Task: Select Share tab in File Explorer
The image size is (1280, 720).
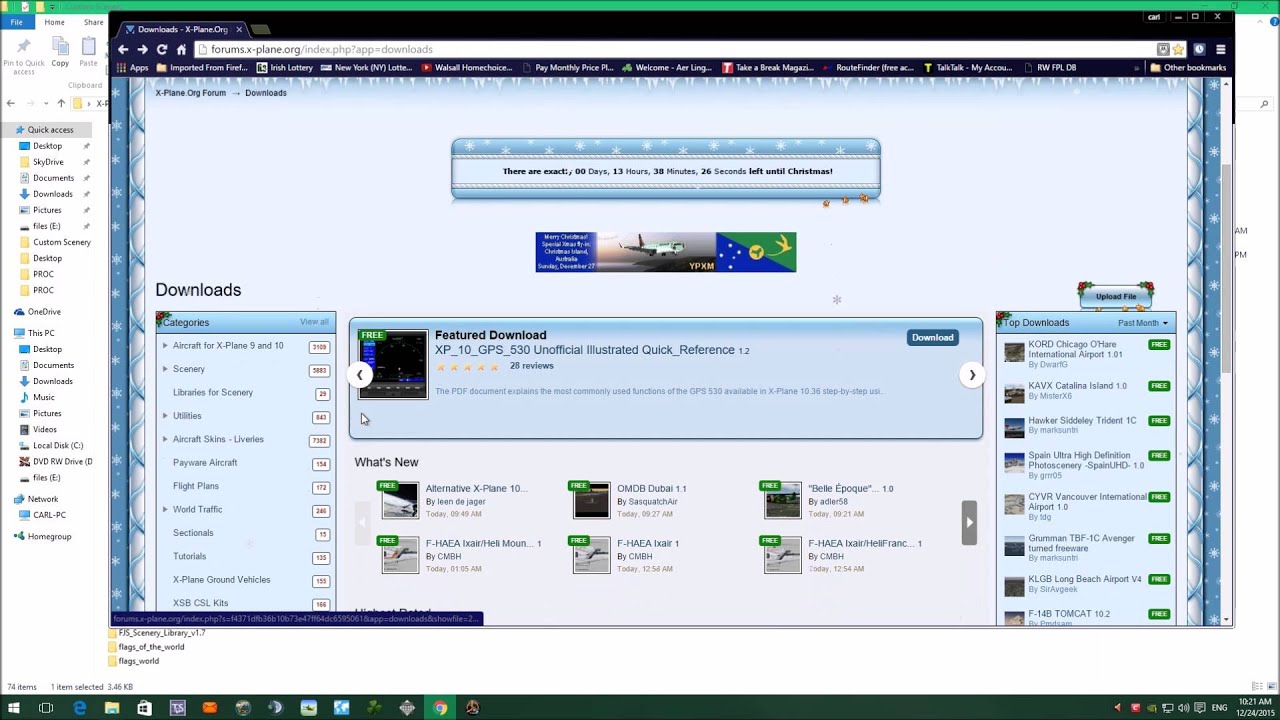Action: [x=93, y=22]
